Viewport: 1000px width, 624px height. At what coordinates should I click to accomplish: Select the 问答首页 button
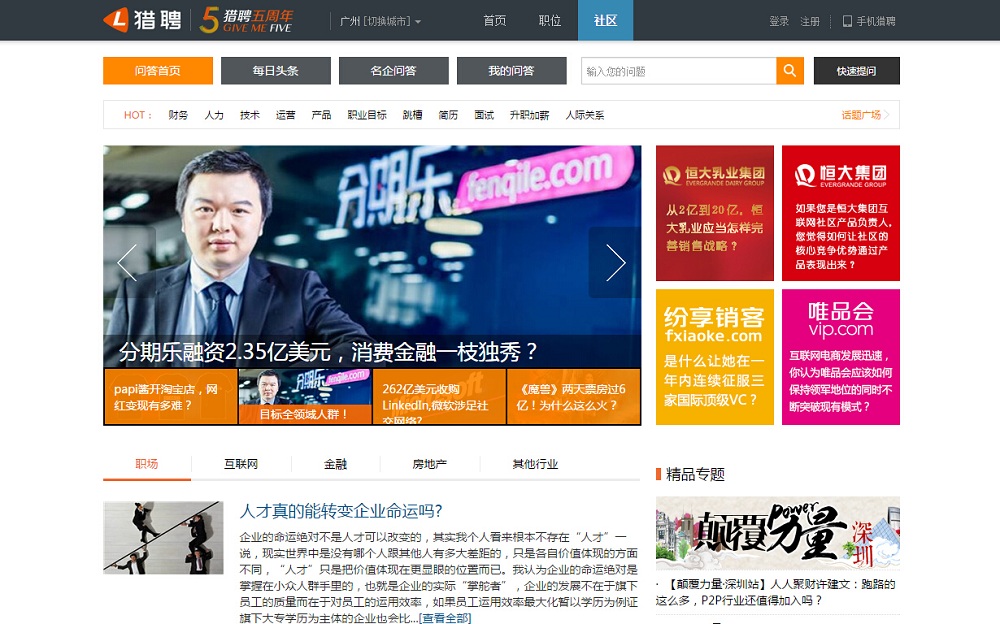pos(158,71)
